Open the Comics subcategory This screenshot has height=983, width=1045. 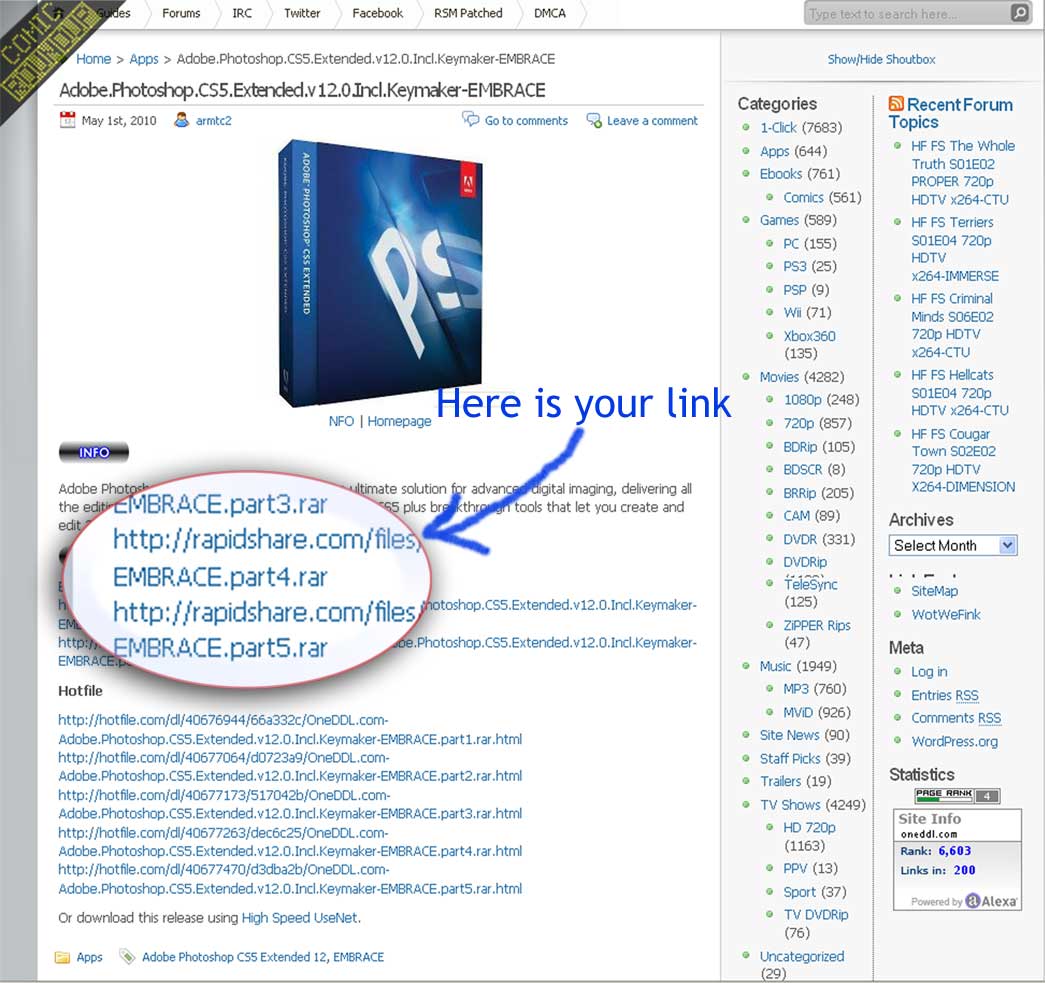coord(803,197)
